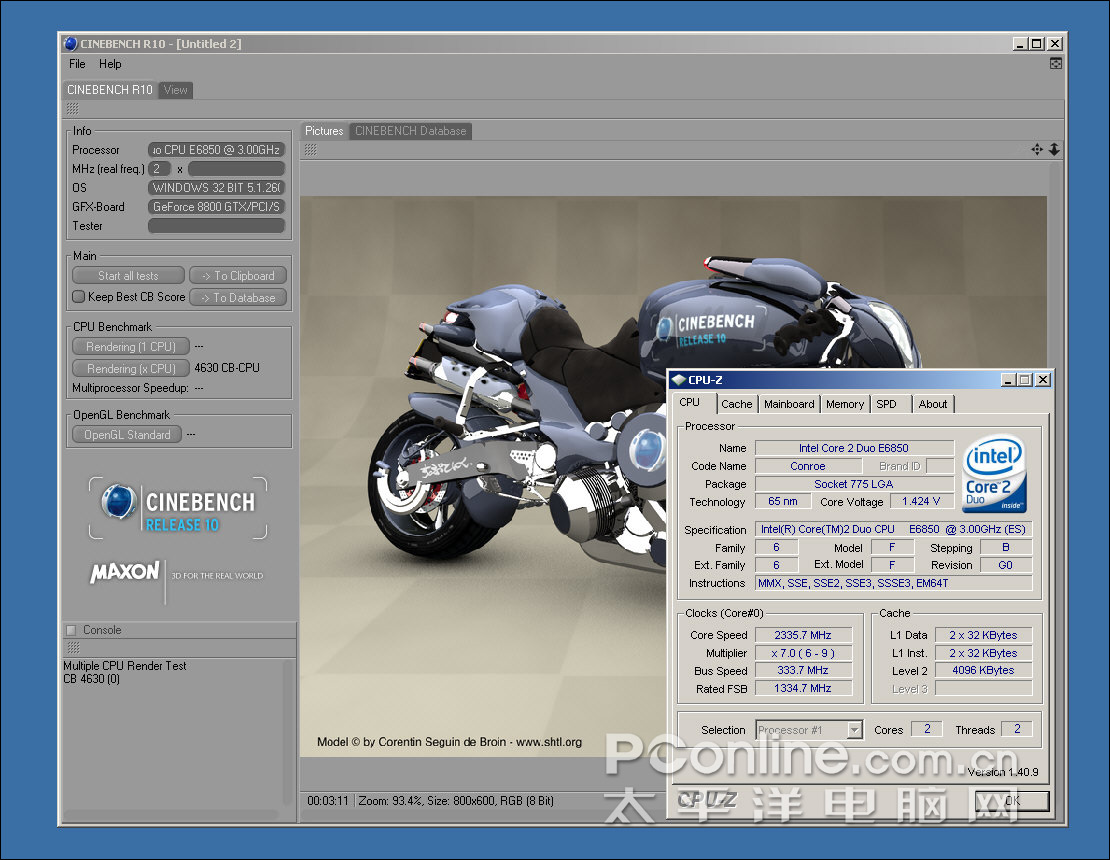1110x860 pixels.
Task: Select the Pictures tab
Action: (324, 131)
